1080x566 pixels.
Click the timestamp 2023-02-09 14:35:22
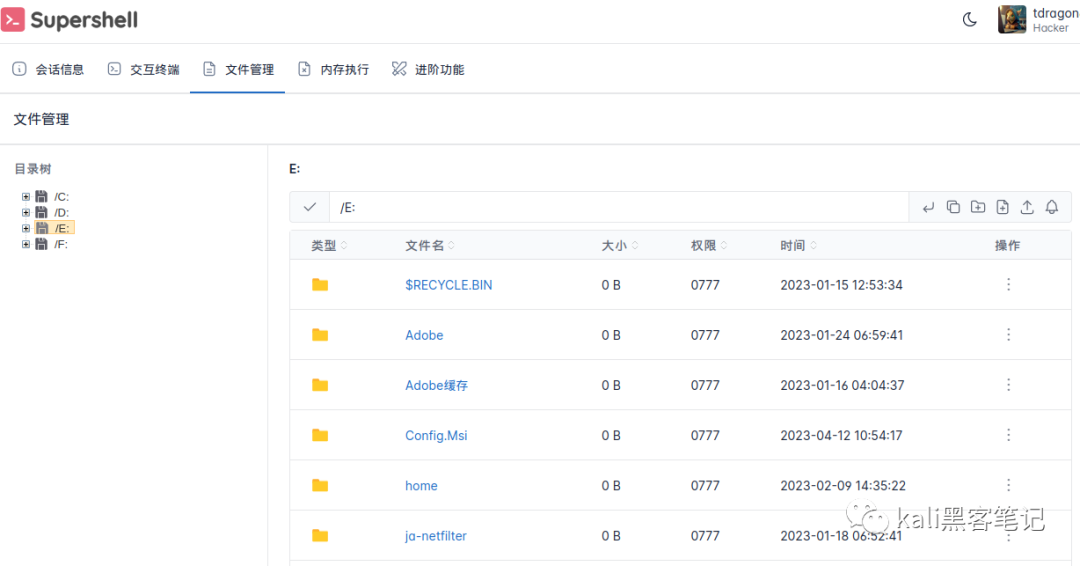842,485
